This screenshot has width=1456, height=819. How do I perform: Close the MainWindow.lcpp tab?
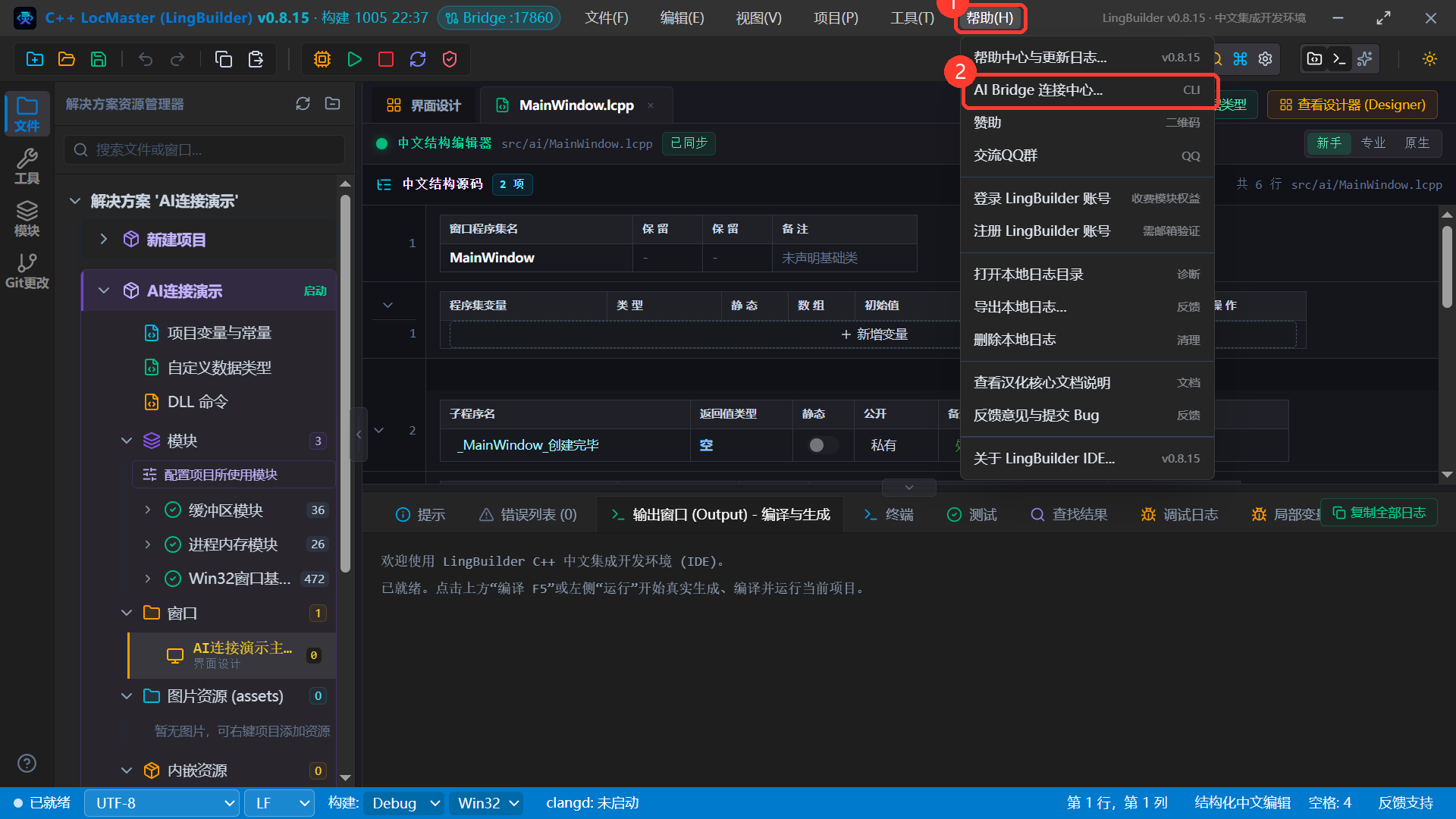(x=651, y=105)
